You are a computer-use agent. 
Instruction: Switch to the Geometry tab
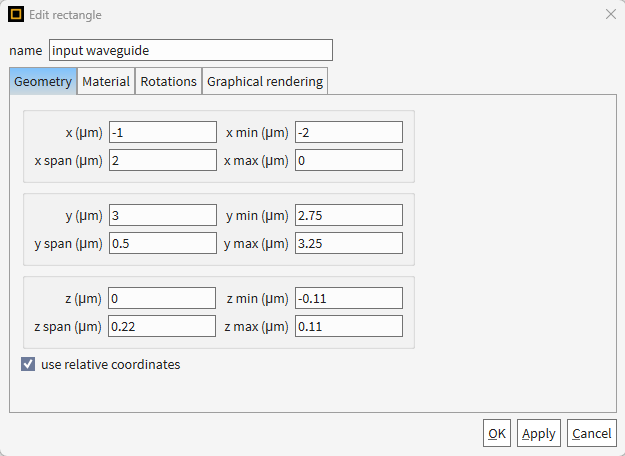click(x=43, y=81)
